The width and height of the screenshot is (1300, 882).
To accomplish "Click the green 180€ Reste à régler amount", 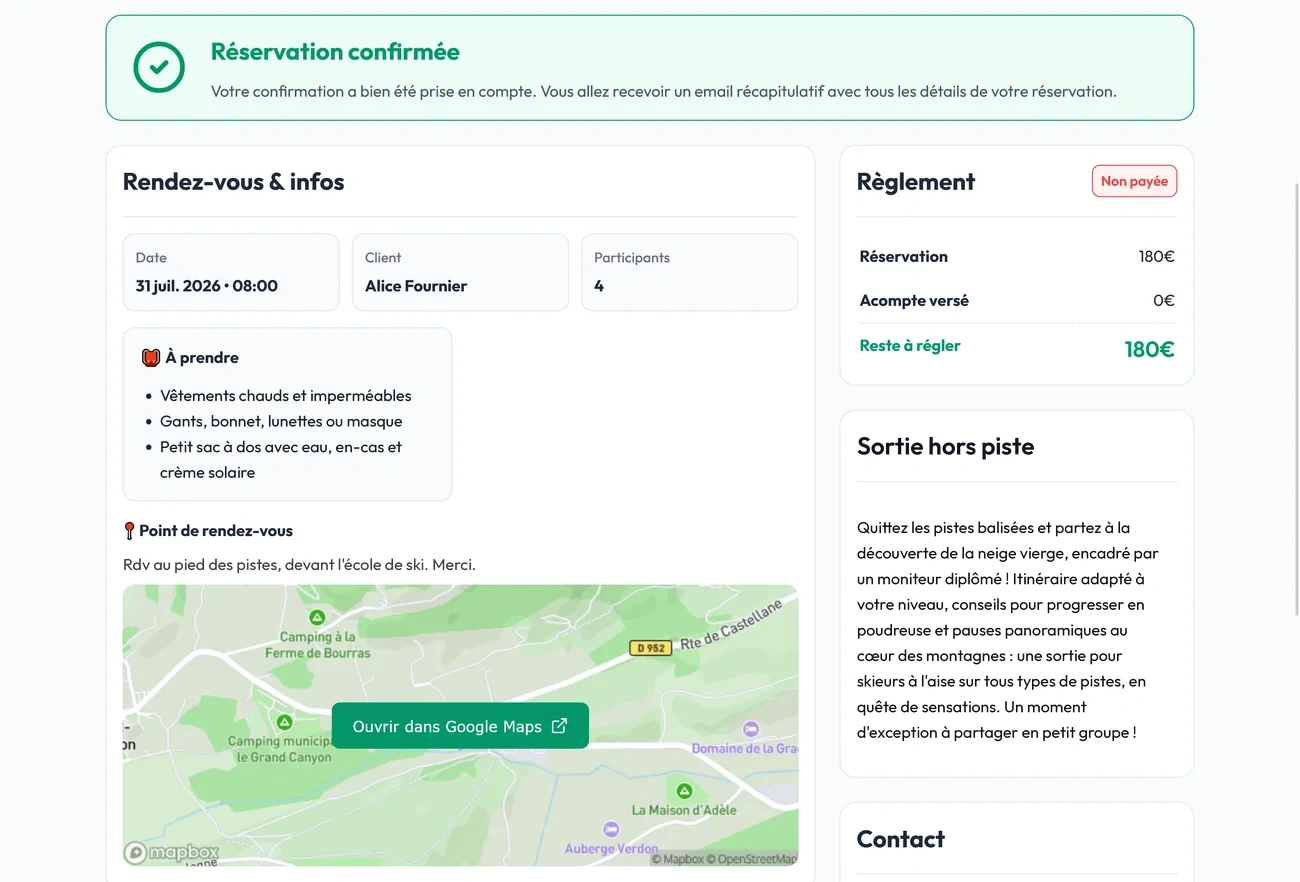I will [1150, 349].
